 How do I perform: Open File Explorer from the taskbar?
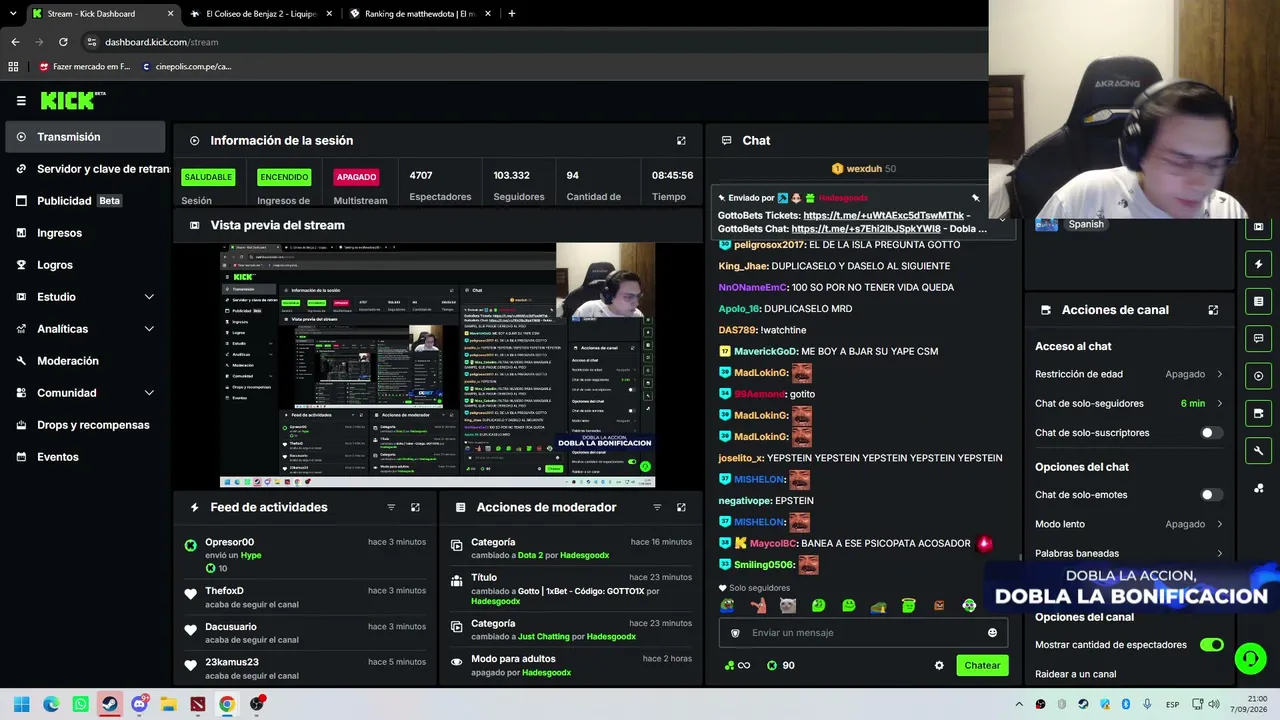[x=168, y=704]
